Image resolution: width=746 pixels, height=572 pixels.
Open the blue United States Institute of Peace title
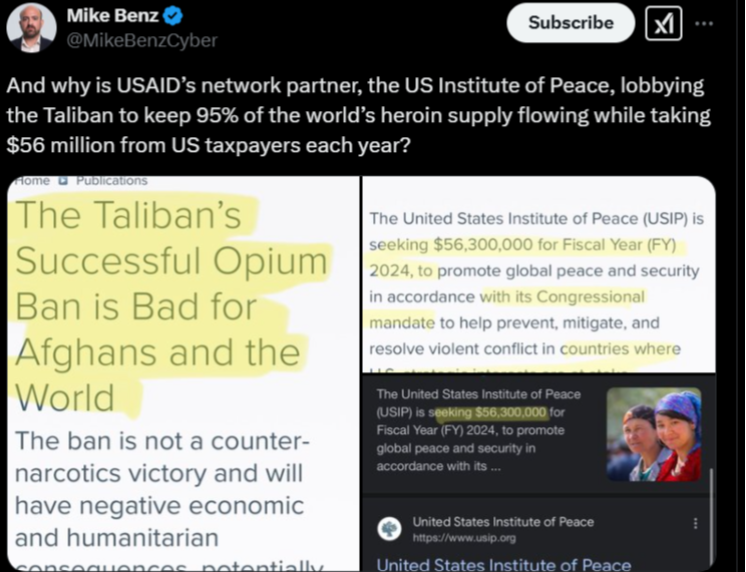tap(504, 564)
